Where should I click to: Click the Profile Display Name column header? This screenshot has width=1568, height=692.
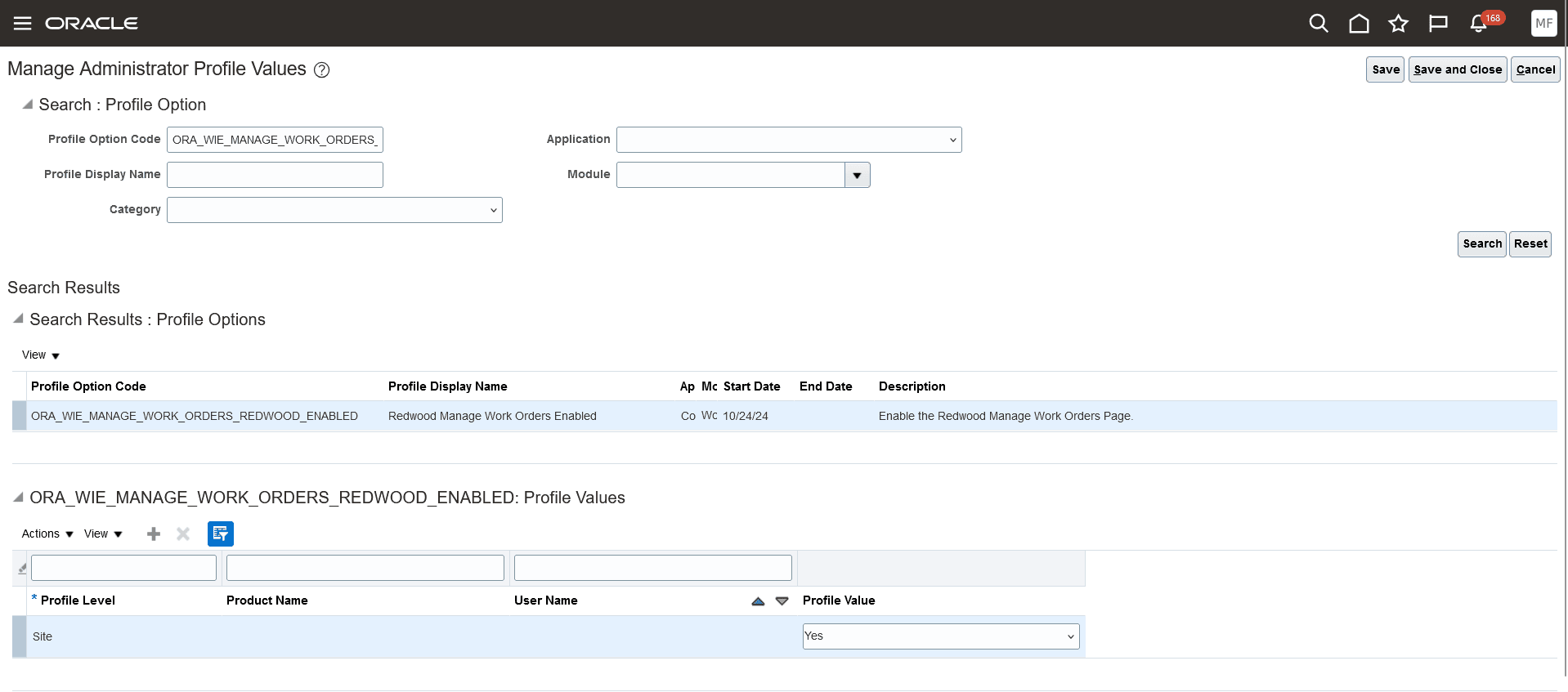coord(448,386)
